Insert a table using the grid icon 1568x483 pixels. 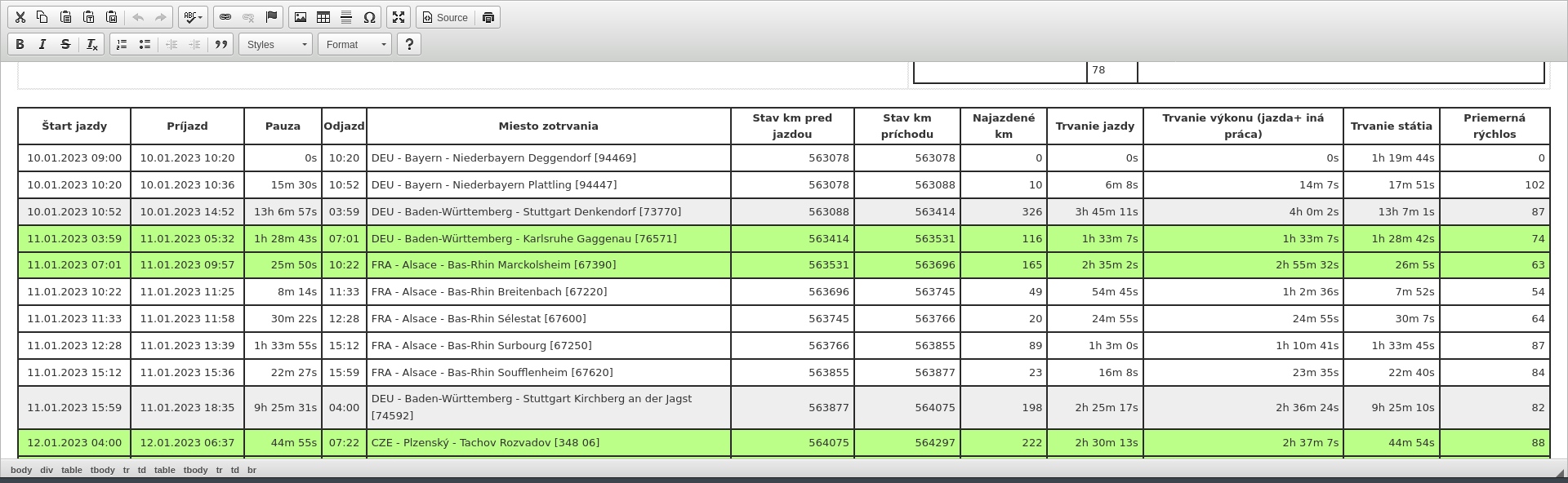coord(323,17)
